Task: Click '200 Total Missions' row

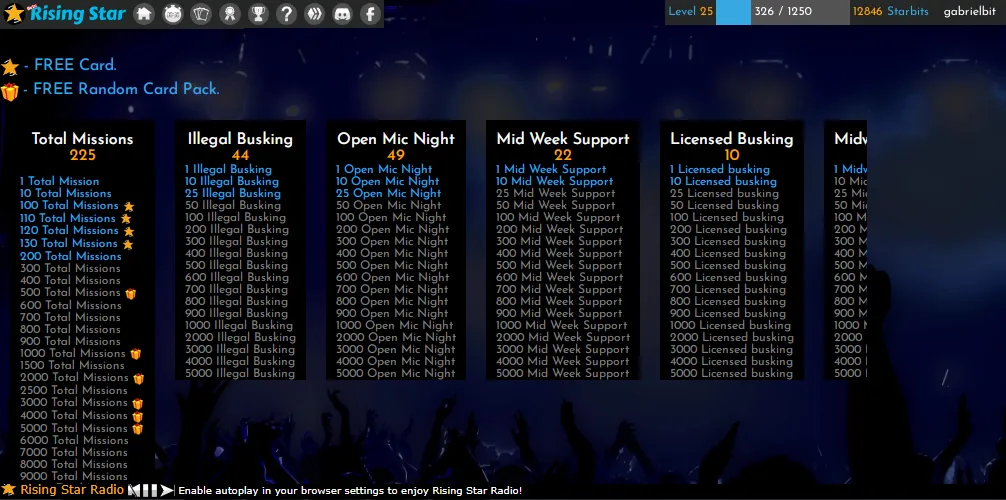Action: pos(71,256)
